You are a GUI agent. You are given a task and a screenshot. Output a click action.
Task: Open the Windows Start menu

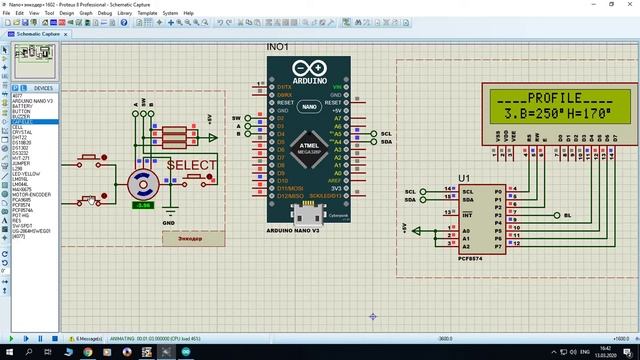click(9, 352)
